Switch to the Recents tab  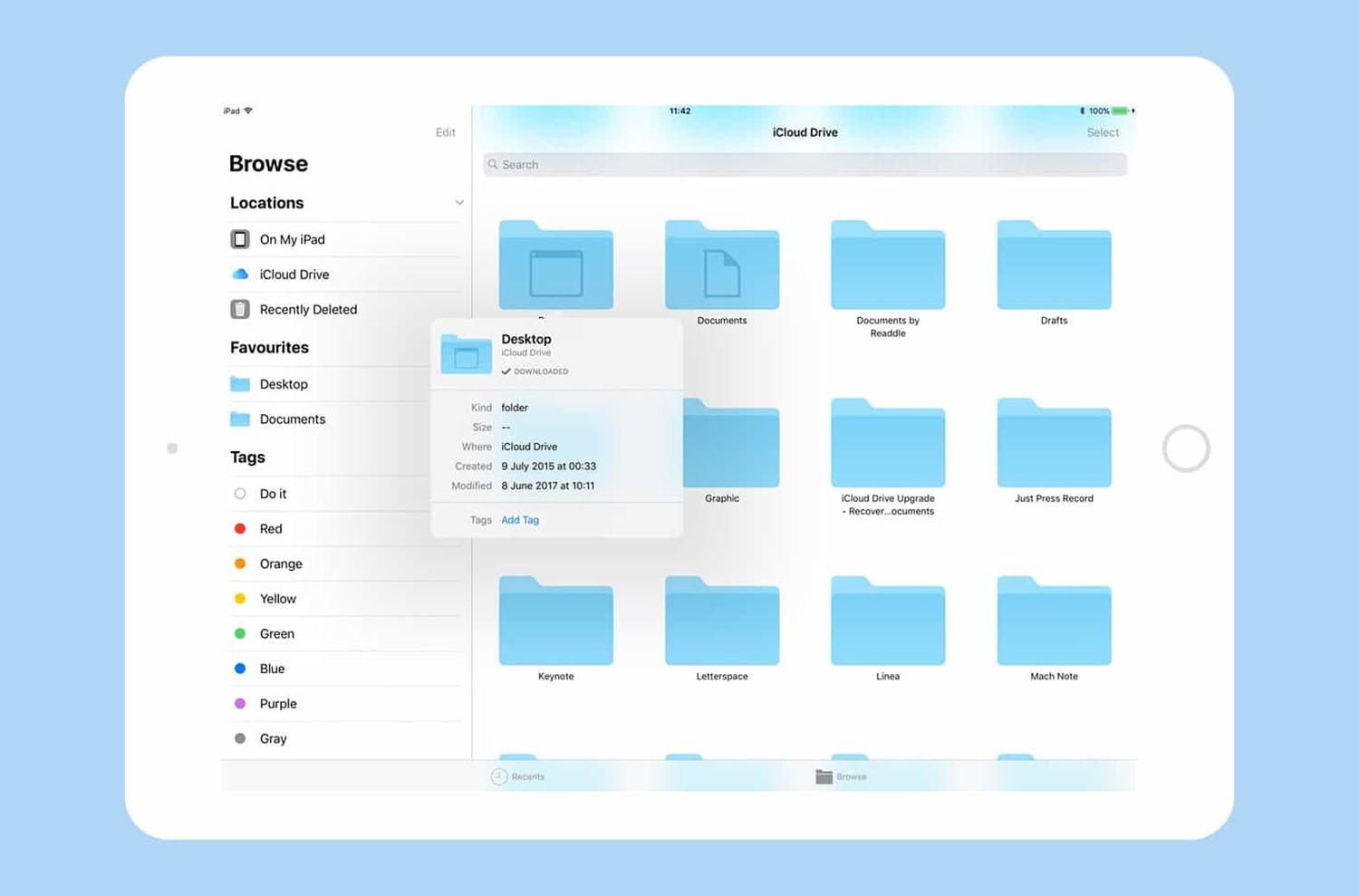(518, 776)
